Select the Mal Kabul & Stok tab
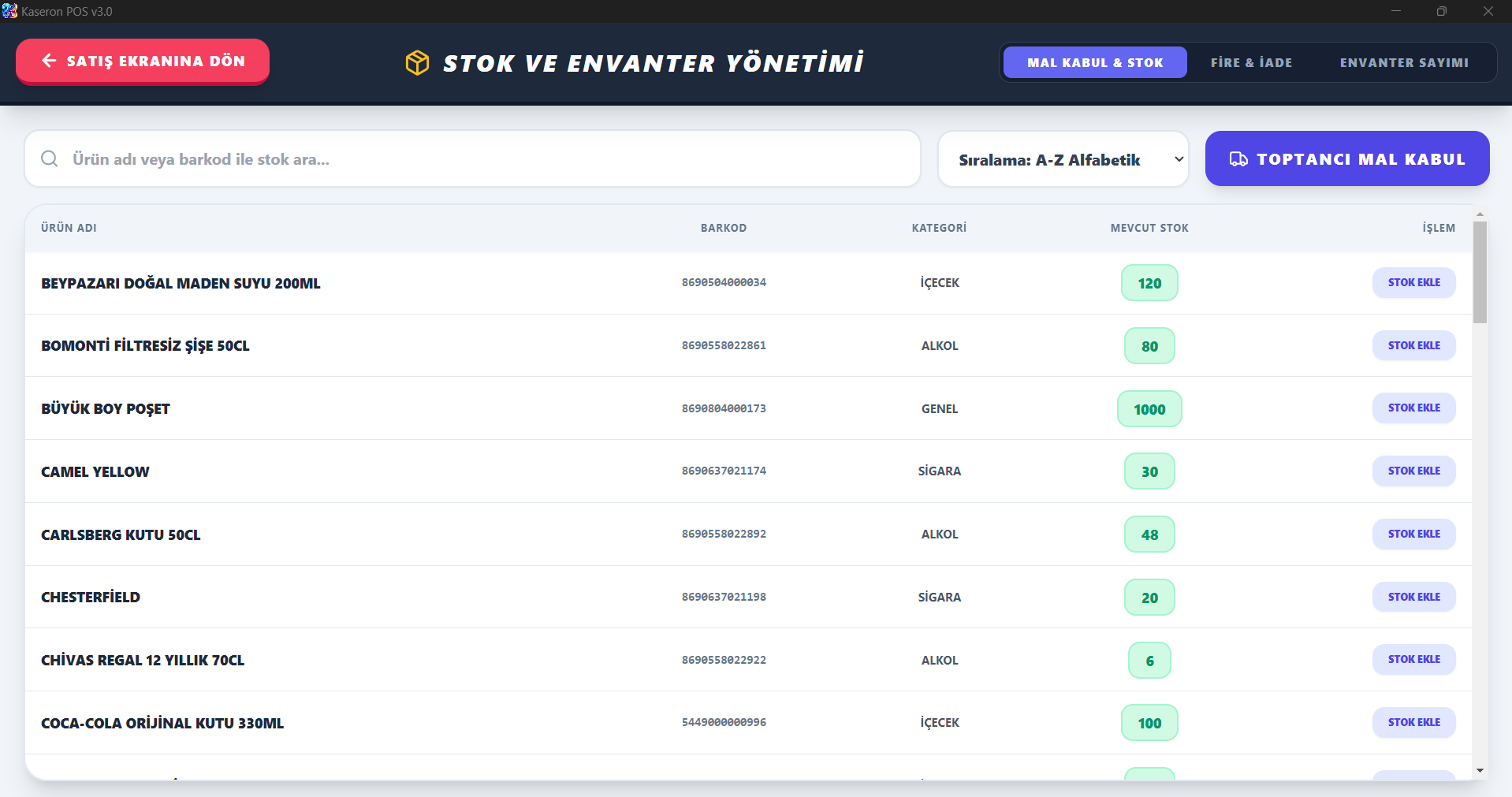Image resolution: width=1512 pixels, height=797 pixels. (1094, 62)
